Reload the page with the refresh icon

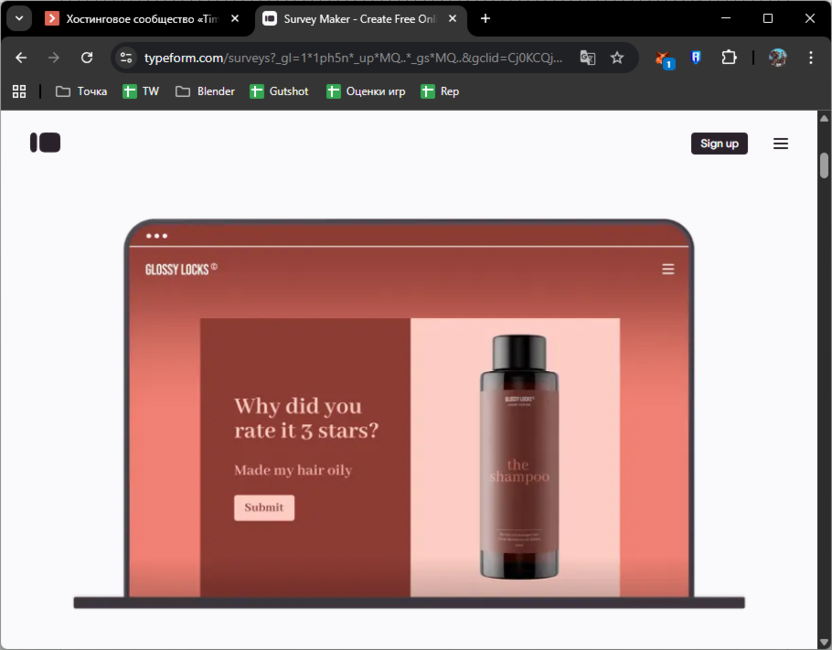point(86,58)
